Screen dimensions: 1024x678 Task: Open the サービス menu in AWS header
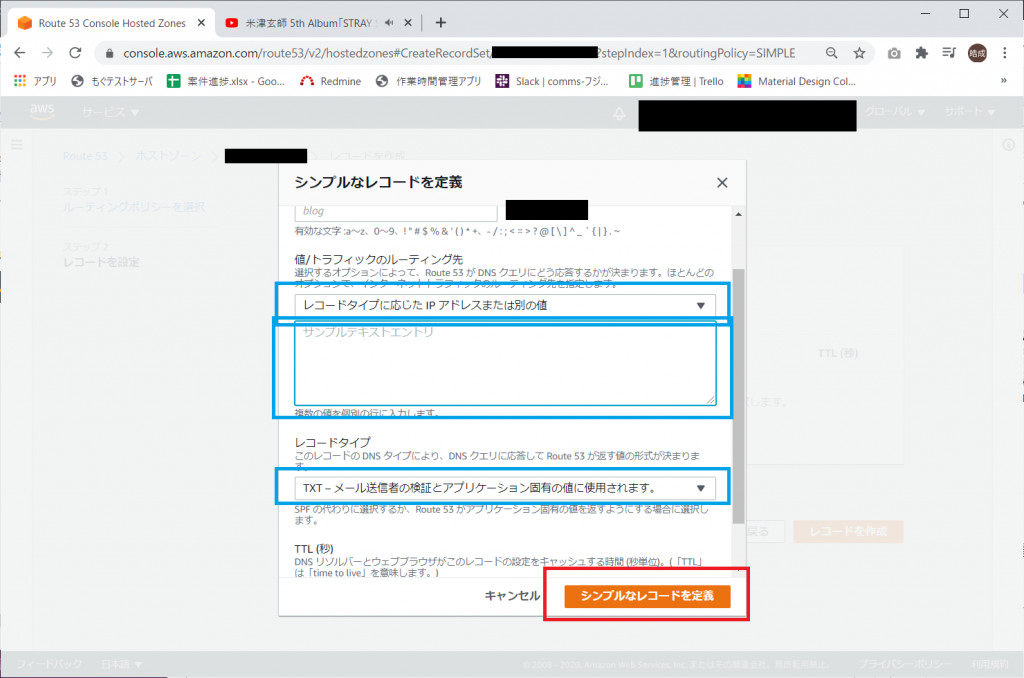[x=110, y=112]
